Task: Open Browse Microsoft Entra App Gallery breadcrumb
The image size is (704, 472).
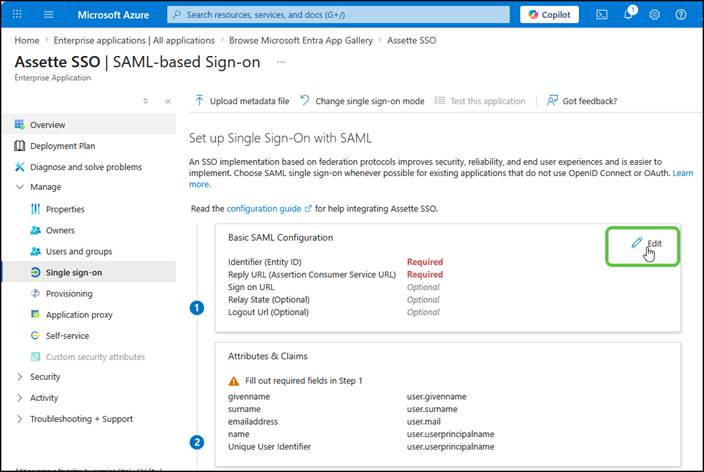Action: click(x=301, y=40)
